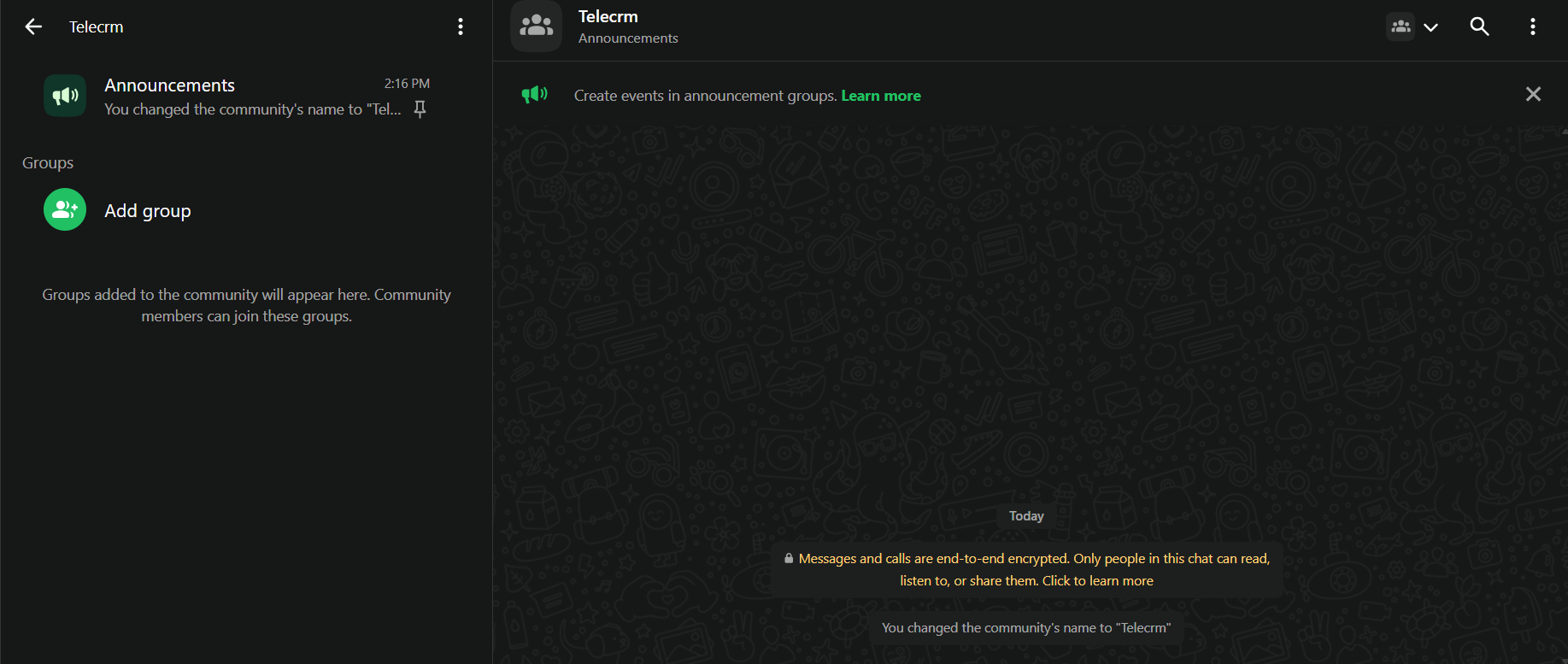The height and width of the screenshot is (664, 1568).
Task: Open the Learn more link in the banner
Action: tap(881, 96)
